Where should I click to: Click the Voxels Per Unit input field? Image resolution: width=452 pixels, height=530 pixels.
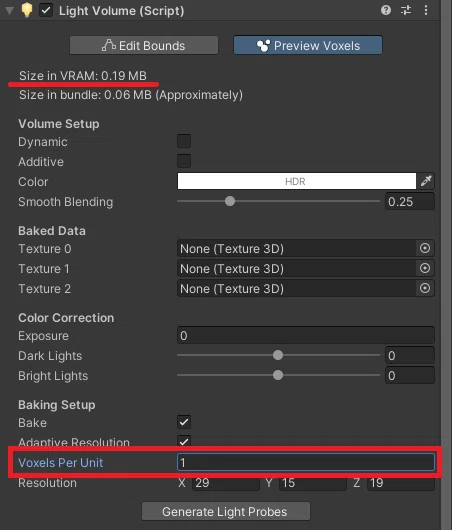(306, 462)
